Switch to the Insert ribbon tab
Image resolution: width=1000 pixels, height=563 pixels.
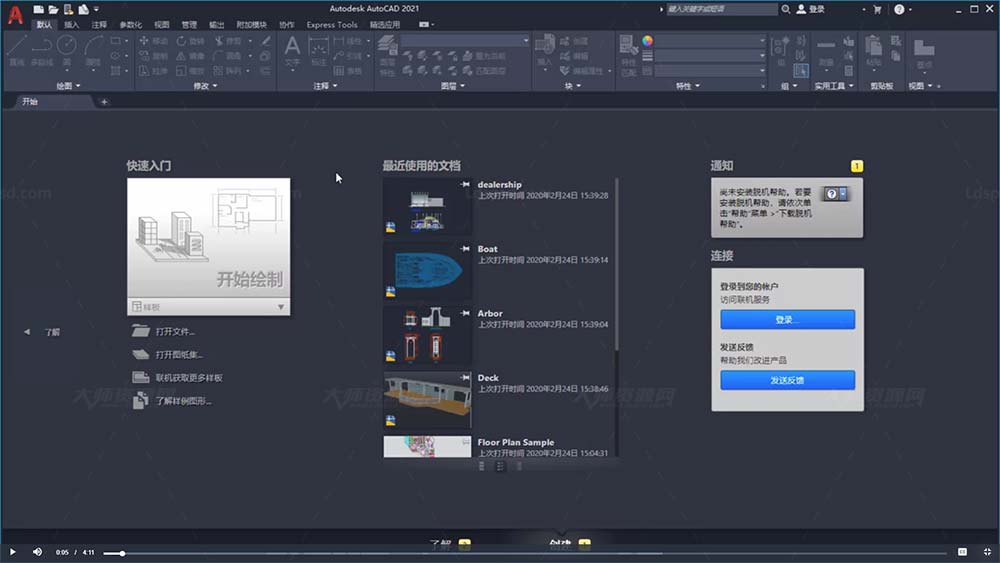click(x=71, y=25)
